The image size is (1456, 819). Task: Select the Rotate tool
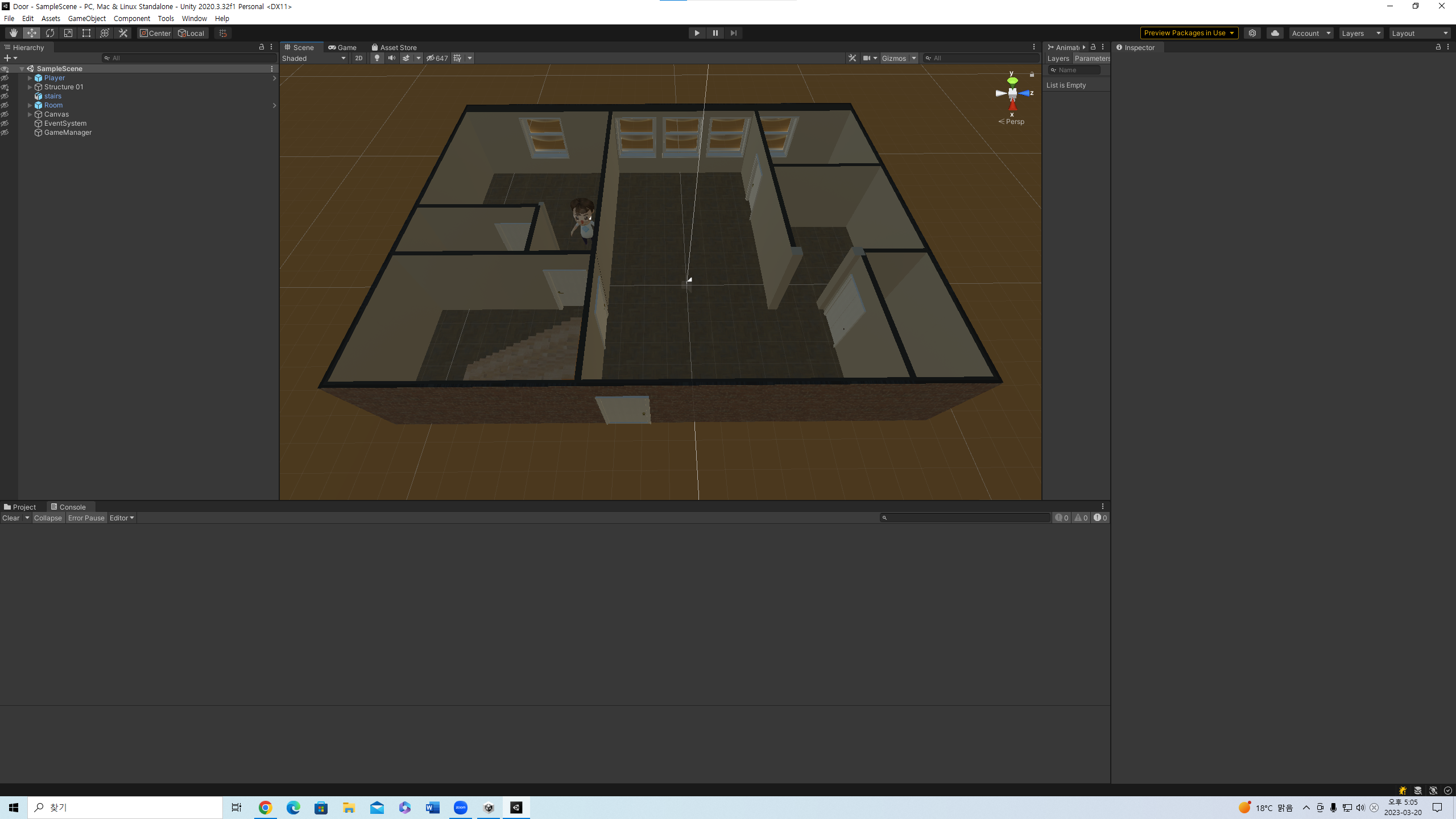point(50,33)
